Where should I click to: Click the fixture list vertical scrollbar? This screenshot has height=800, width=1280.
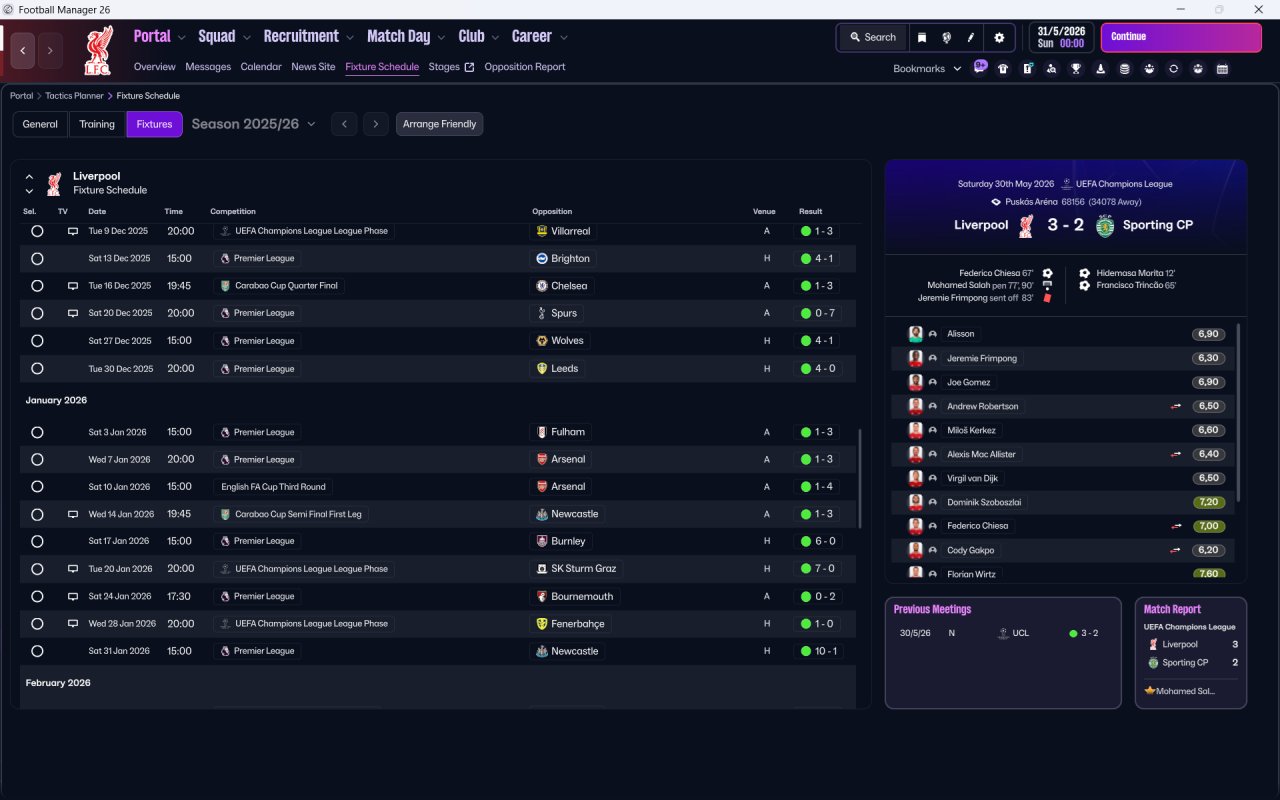859,478
